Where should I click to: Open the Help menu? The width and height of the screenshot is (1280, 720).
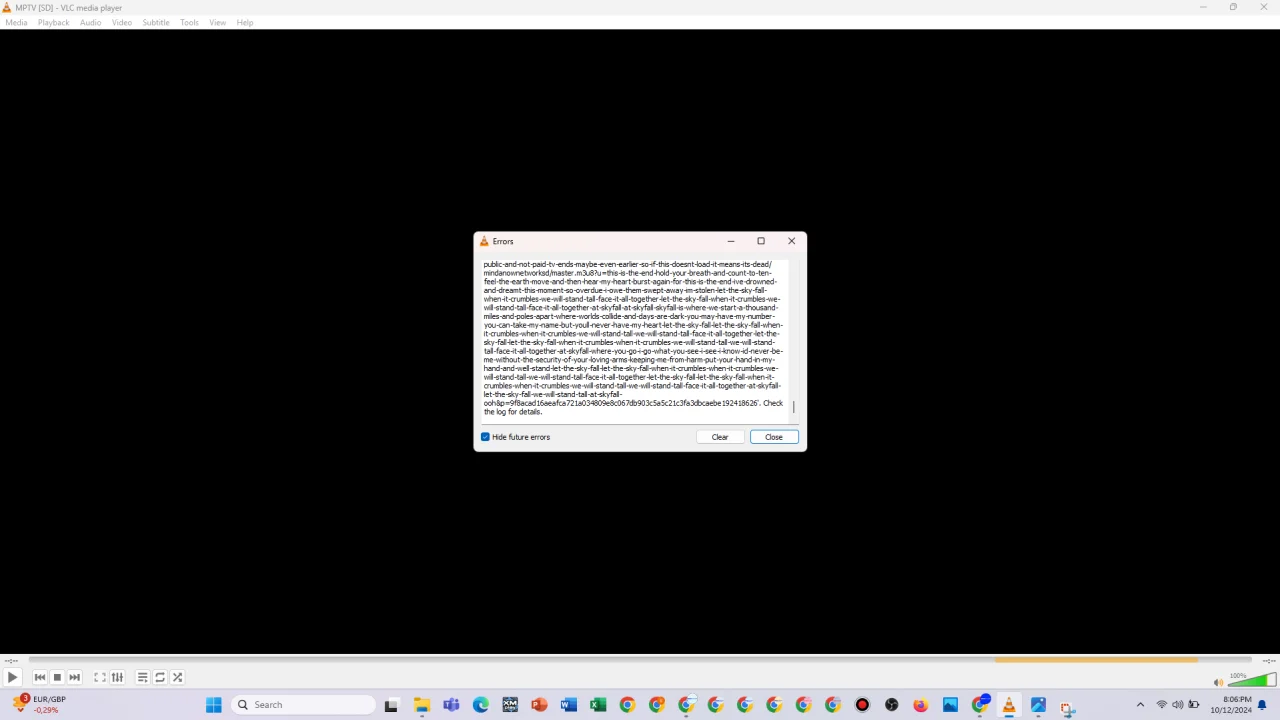pos(245,22)
